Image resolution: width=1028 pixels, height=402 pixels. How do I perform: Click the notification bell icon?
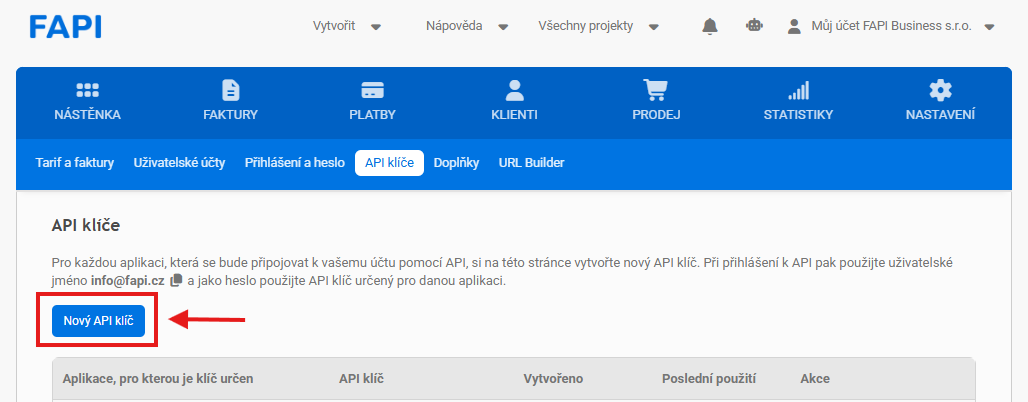[709, 26]
